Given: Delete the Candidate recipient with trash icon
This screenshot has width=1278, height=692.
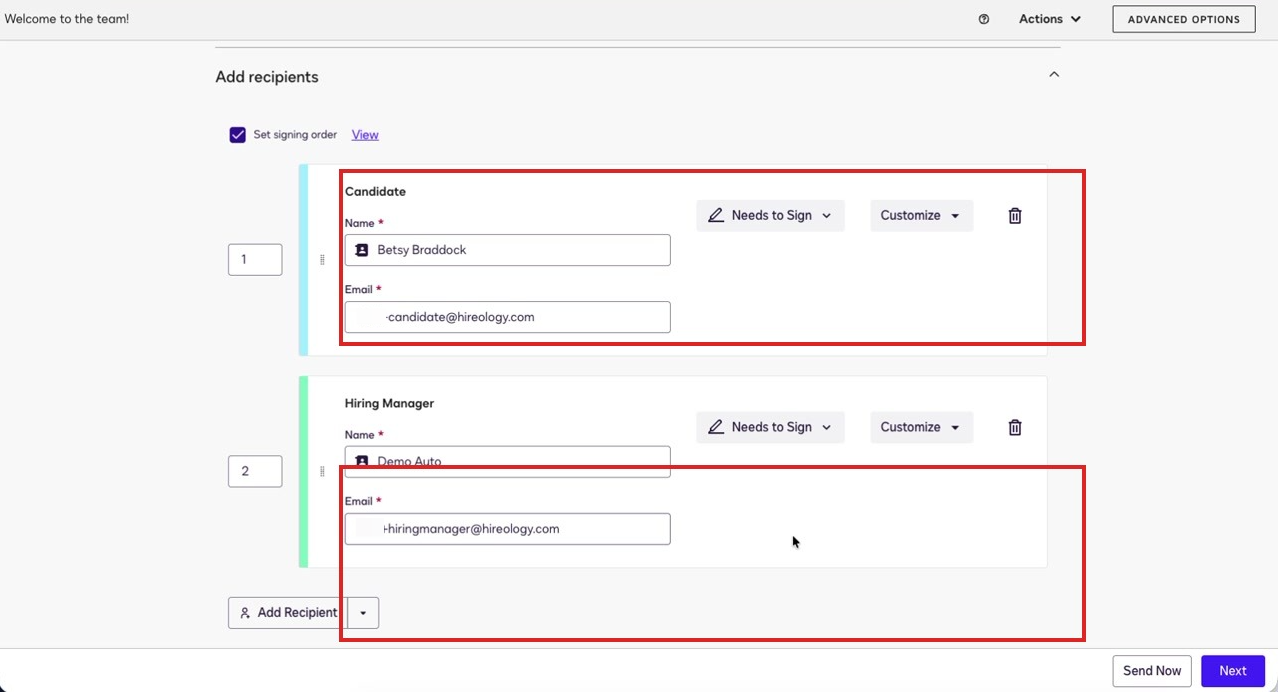Looking at the screenshot, I should [1015, 216].
